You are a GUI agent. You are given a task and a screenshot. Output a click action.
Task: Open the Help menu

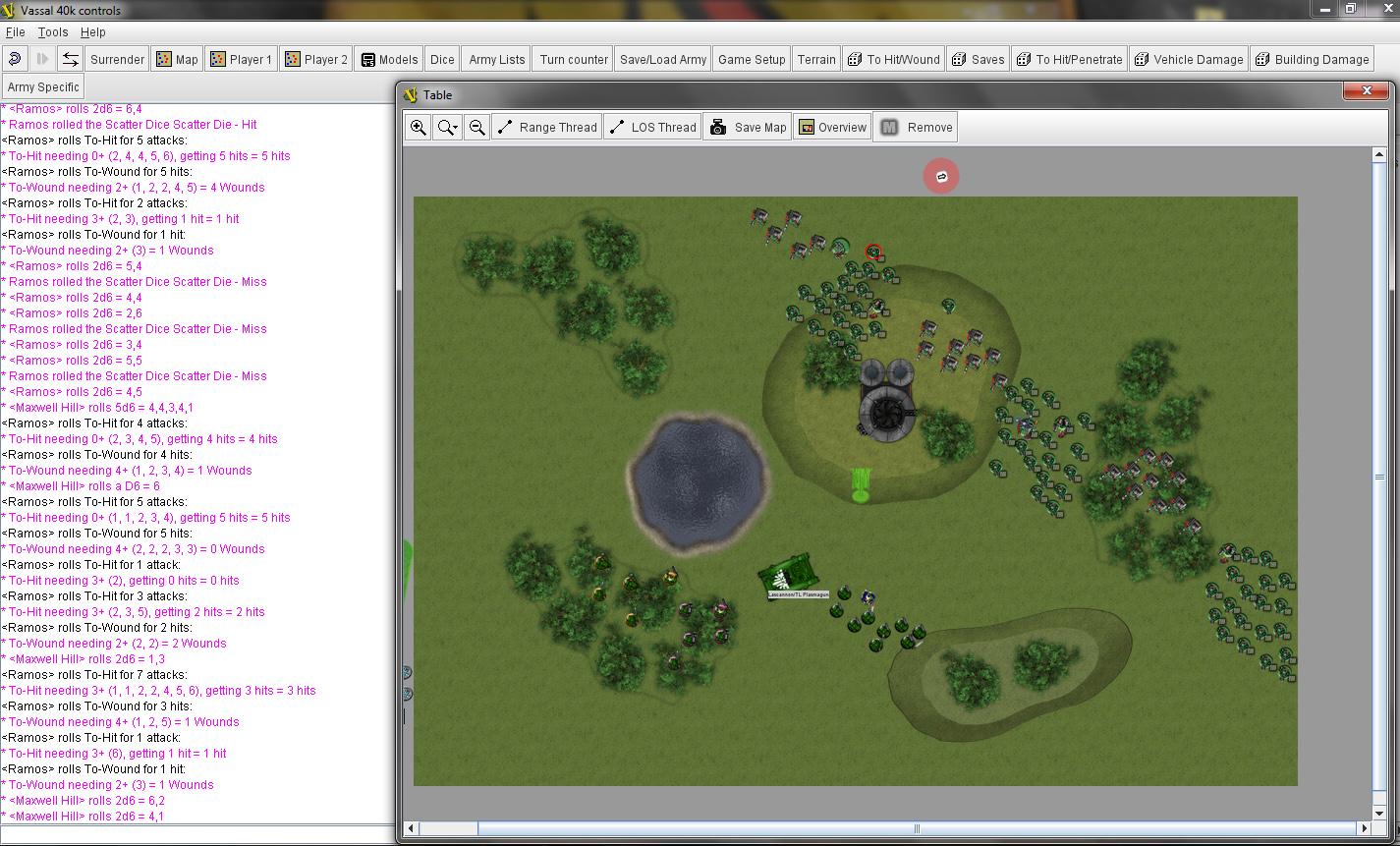click(93, 31)
